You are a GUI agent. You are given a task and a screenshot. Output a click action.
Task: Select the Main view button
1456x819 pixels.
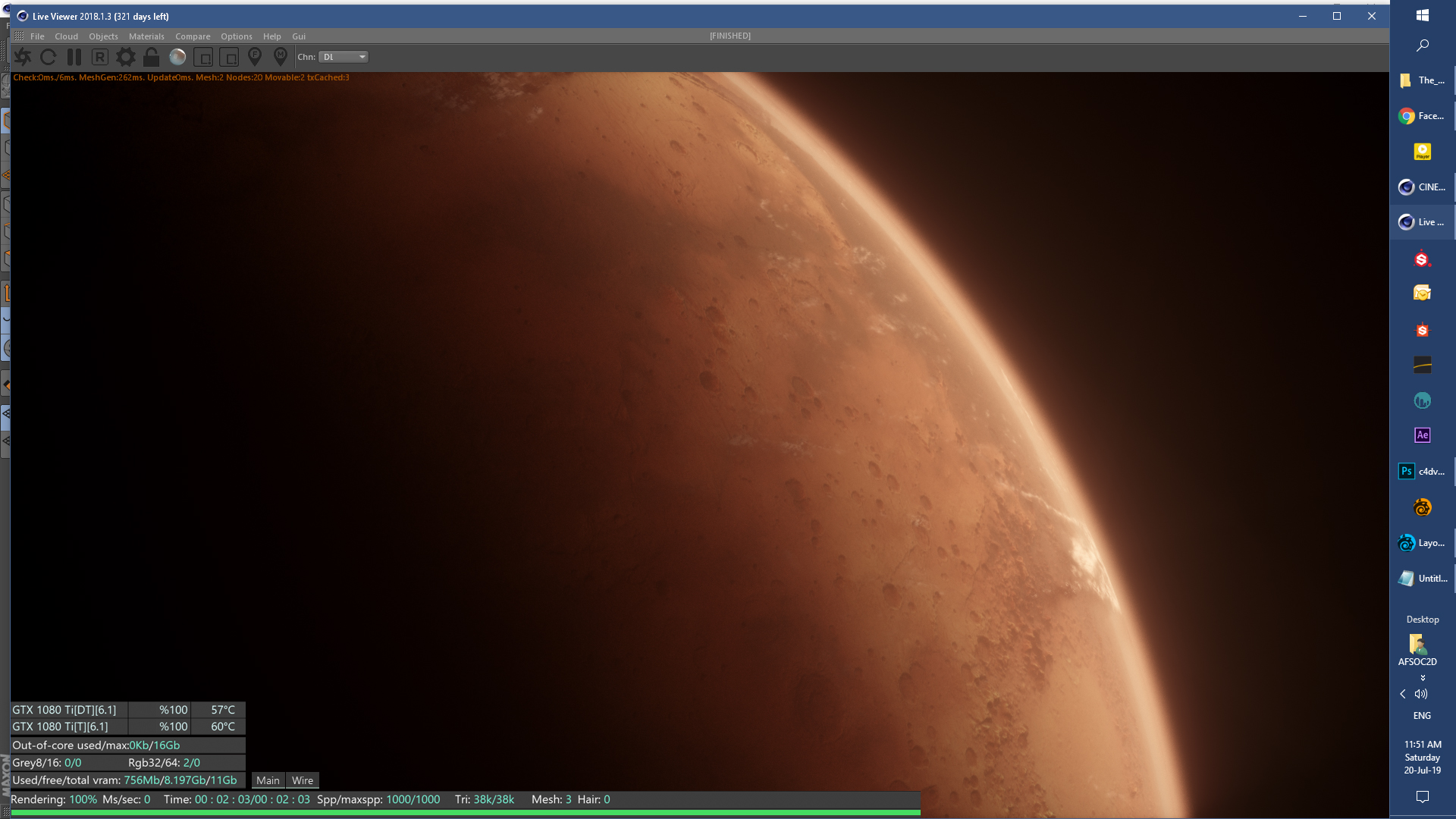point(268,780)
